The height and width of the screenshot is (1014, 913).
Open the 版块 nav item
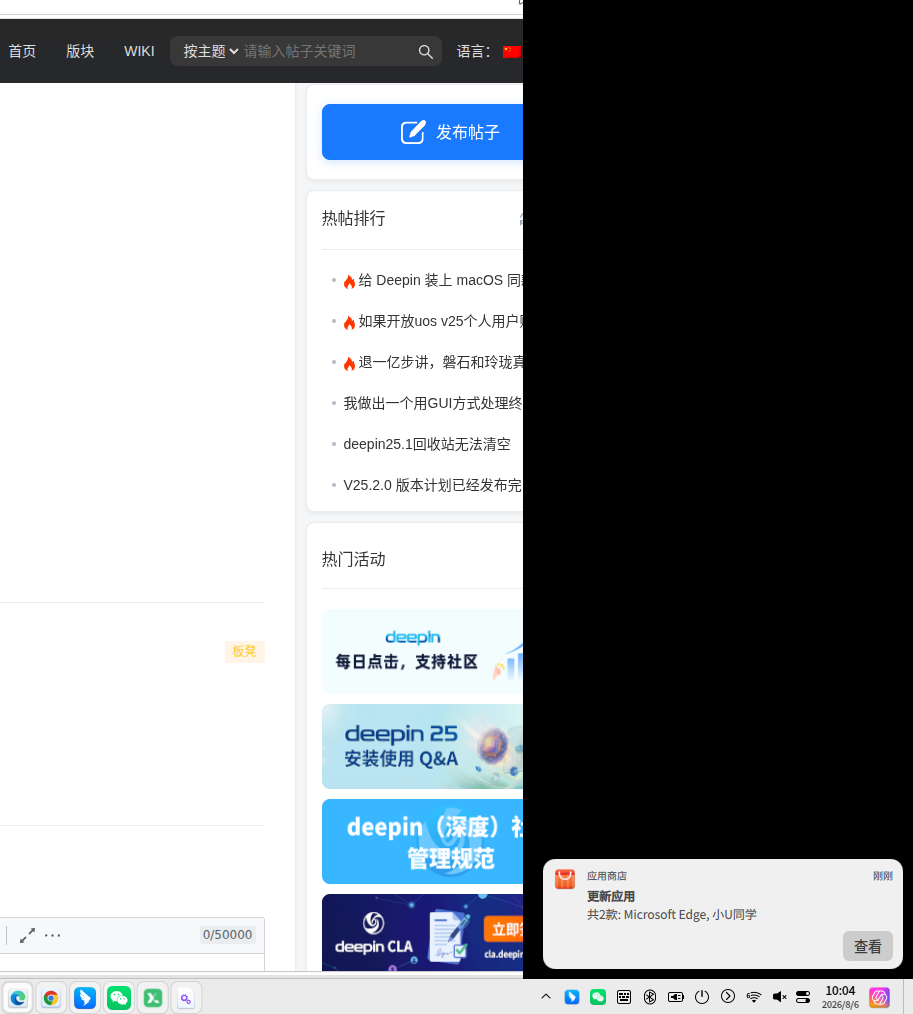pos(80,51)
